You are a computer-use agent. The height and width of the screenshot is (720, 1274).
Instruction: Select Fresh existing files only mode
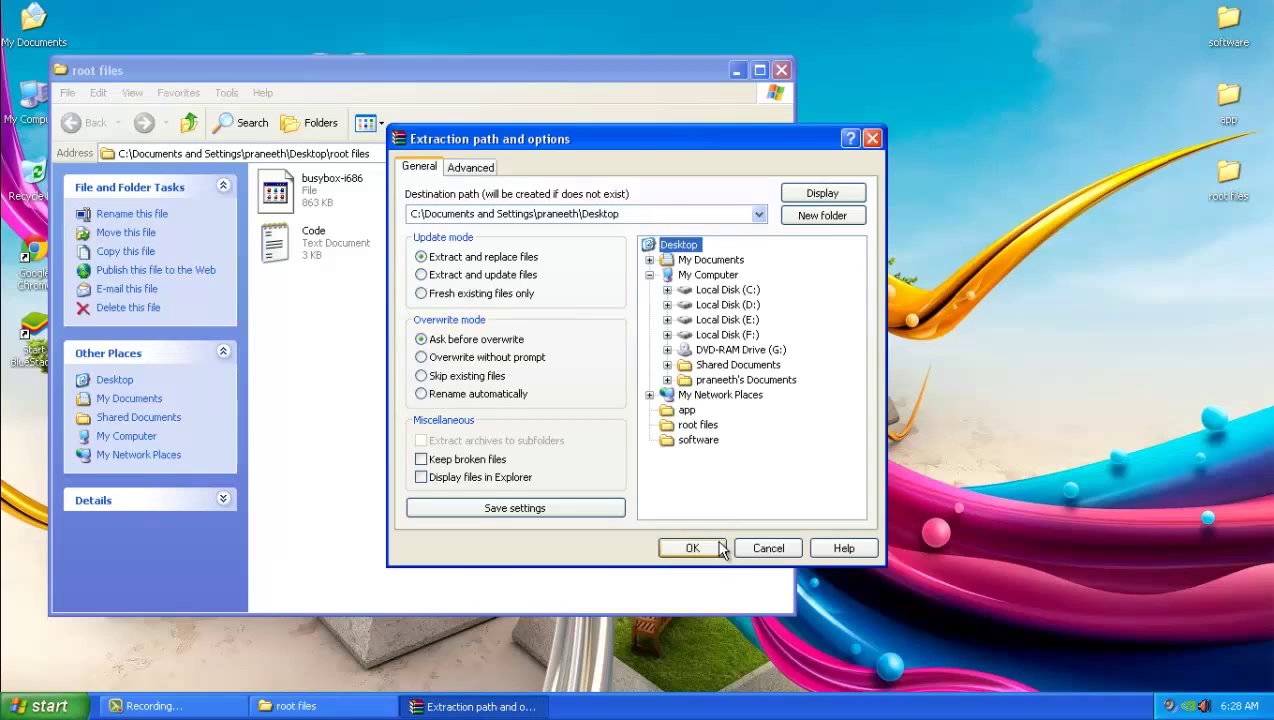pos(421,293)
